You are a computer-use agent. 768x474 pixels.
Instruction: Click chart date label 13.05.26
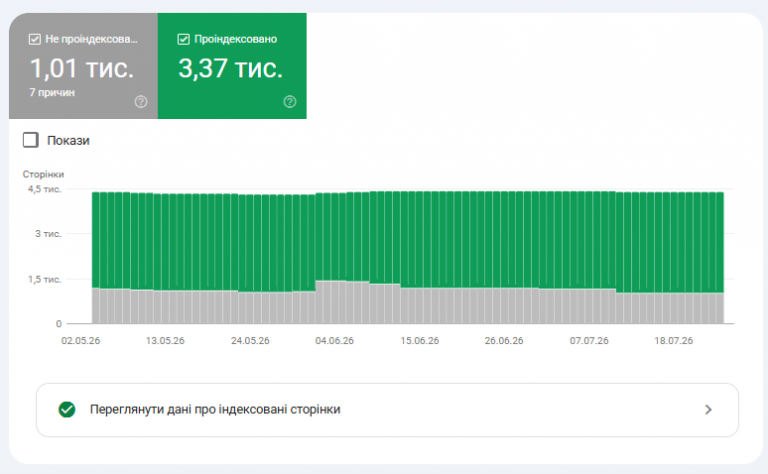pos(165,341)
